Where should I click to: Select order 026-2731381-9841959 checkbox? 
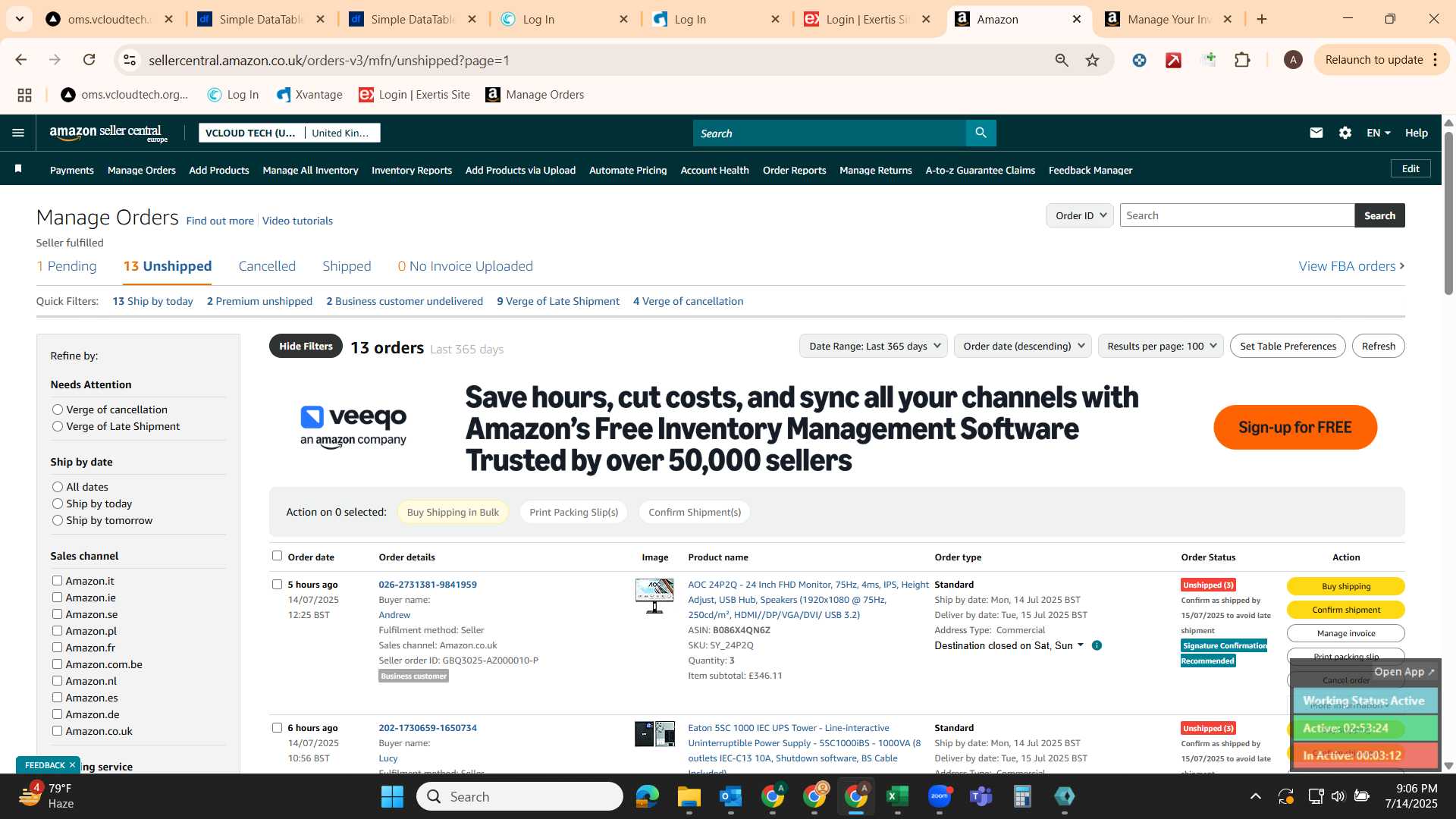coord(277,584)
